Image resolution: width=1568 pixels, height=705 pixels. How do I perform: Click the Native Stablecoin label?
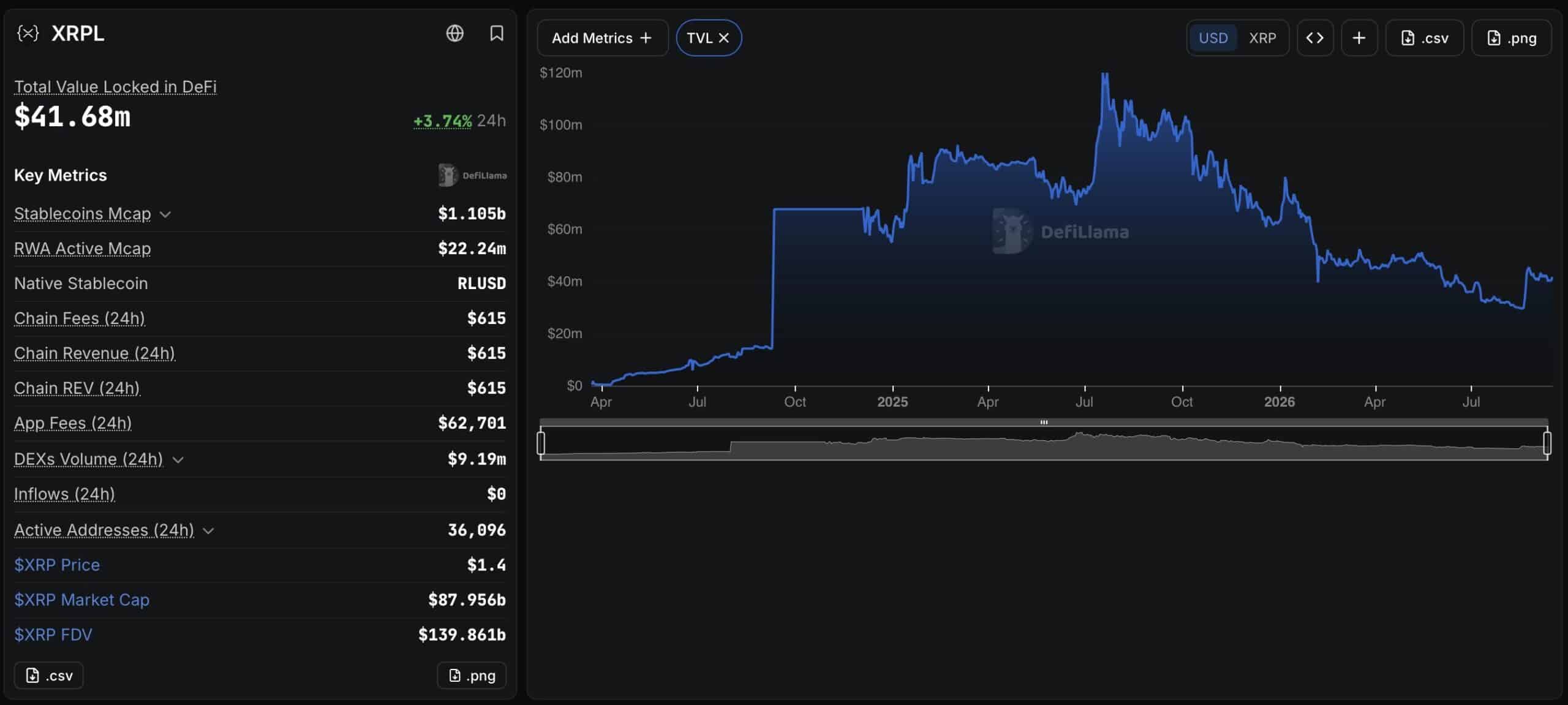point(81,283)
